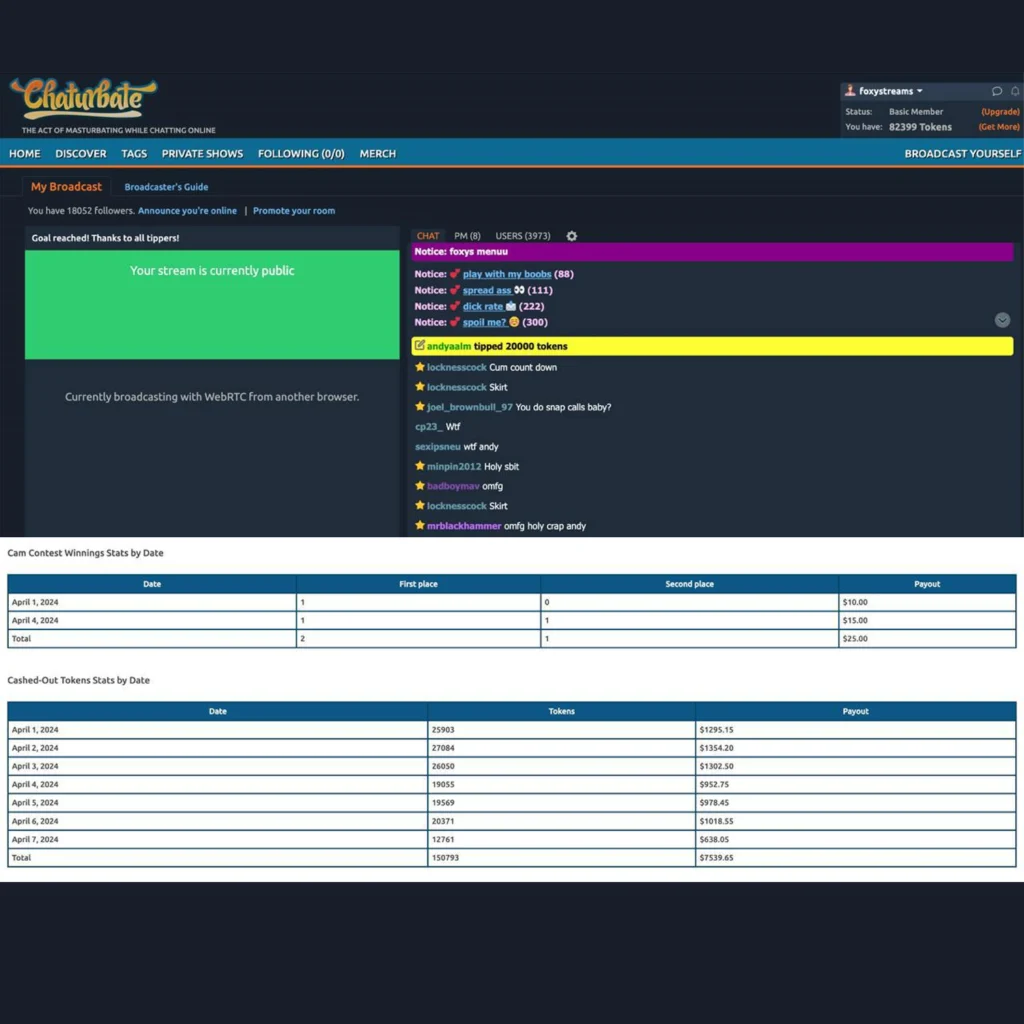Screen dimensions: 1024x1024
Task: Click the 'First place' column header
Action: tap(418, 584)
